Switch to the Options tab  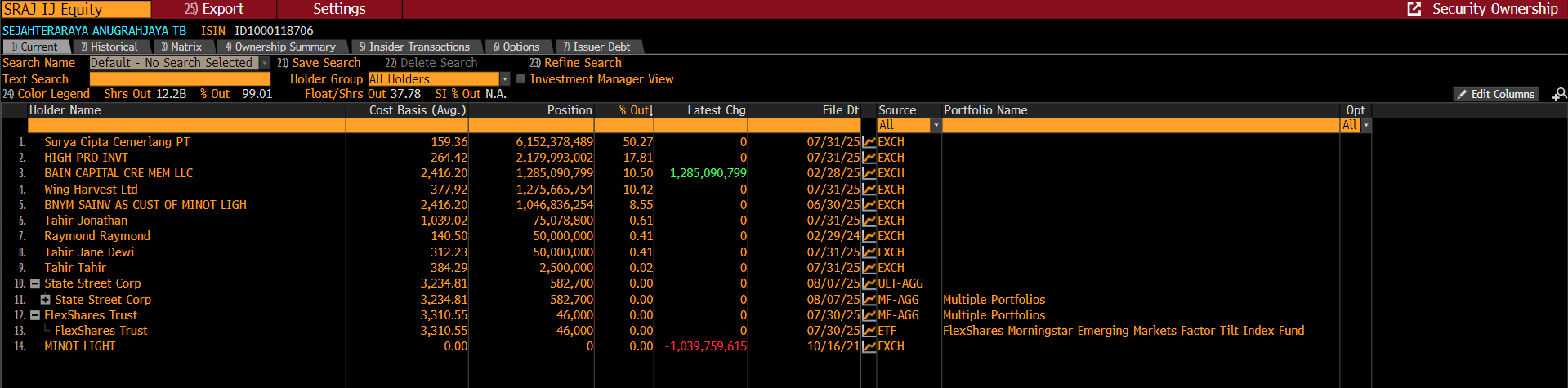point(516,47)
